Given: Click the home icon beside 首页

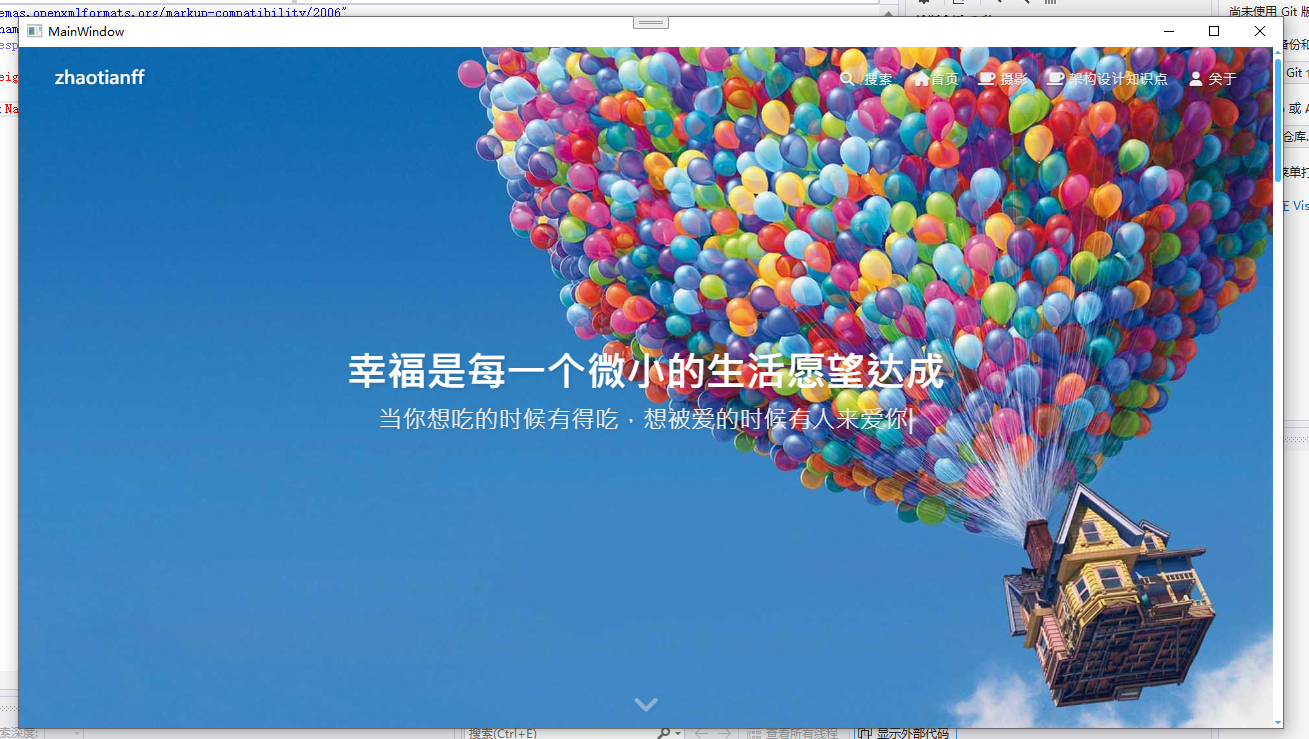Looking at the screenshot, I should pyautogui.click(x=921, y=79).
